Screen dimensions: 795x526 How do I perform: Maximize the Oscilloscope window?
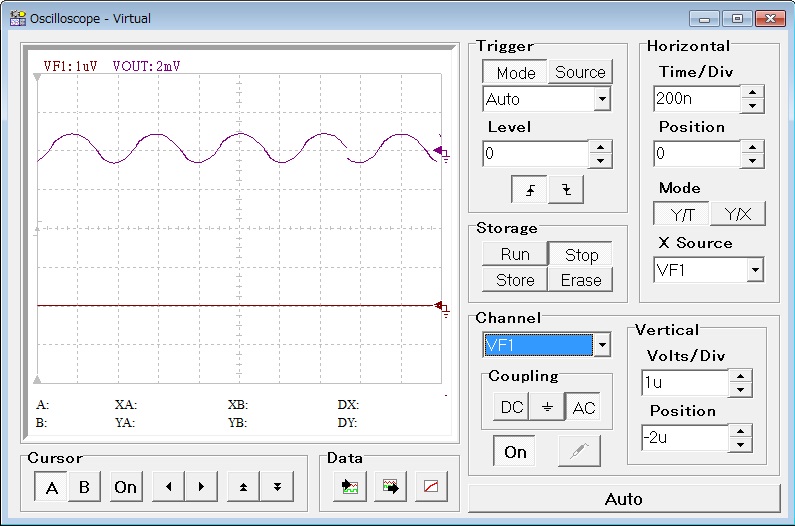pyautogui.click(x=737, y=19)
